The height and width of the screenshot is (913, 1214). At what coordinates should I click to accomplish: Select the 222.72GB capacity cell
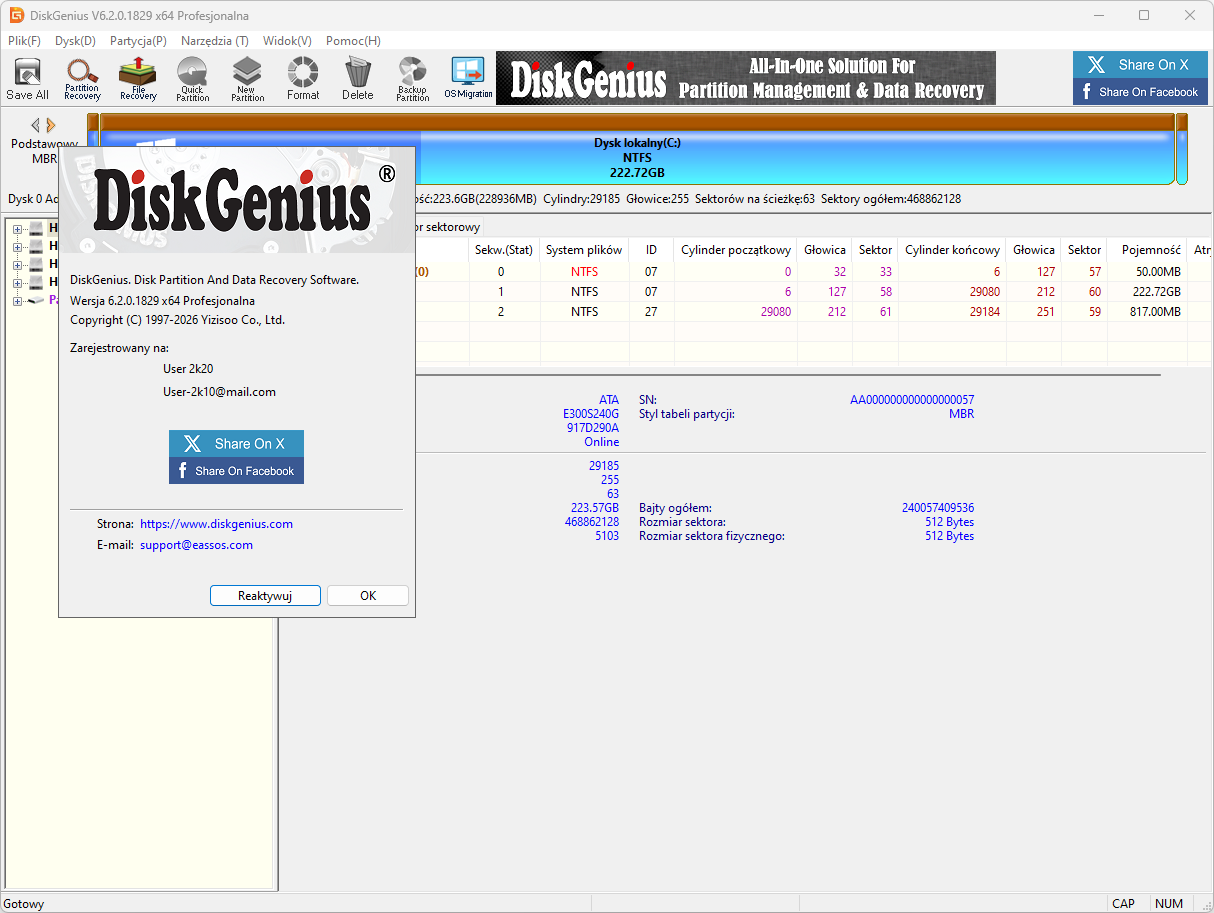pyautogui.click(x=1157, y=292)
